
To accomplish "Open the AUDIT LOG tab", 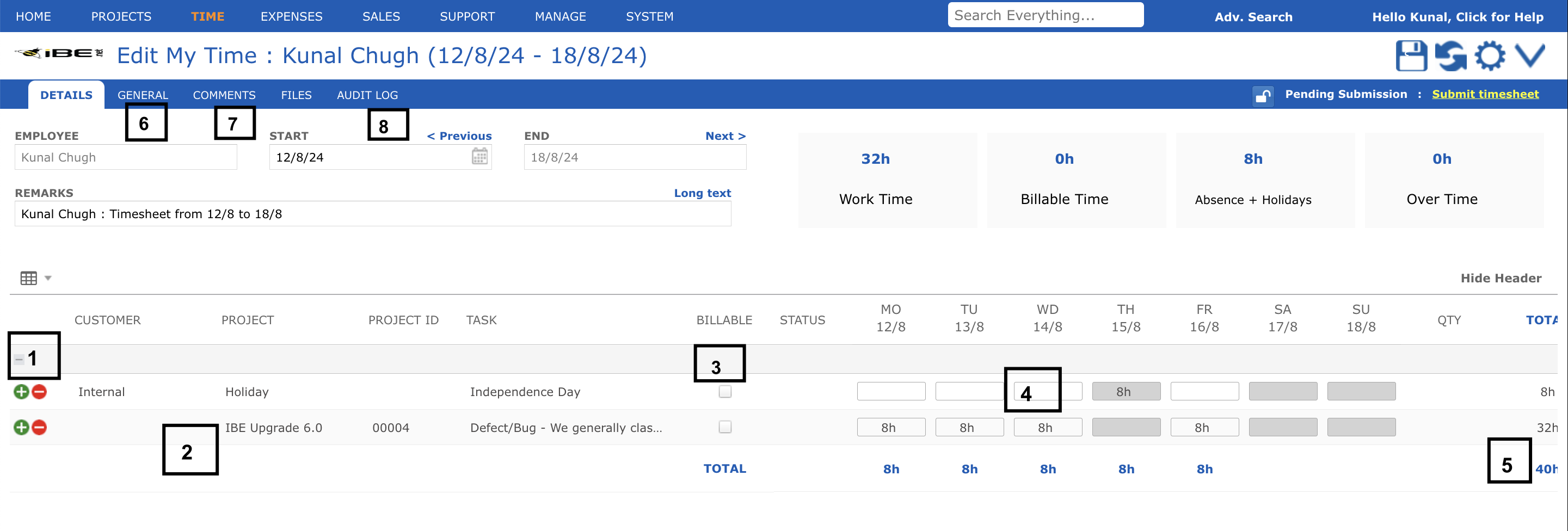I will (368, 95).
